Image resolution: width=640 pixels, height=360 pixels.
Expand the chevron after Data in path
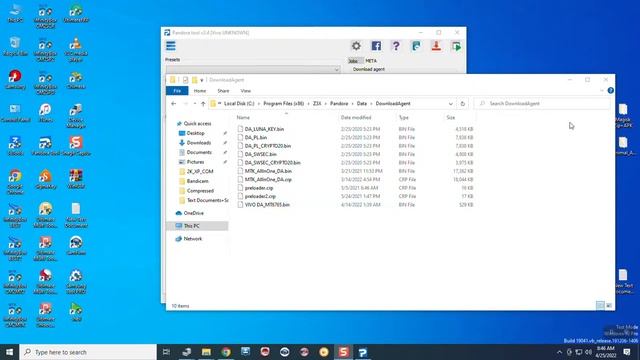371,104
